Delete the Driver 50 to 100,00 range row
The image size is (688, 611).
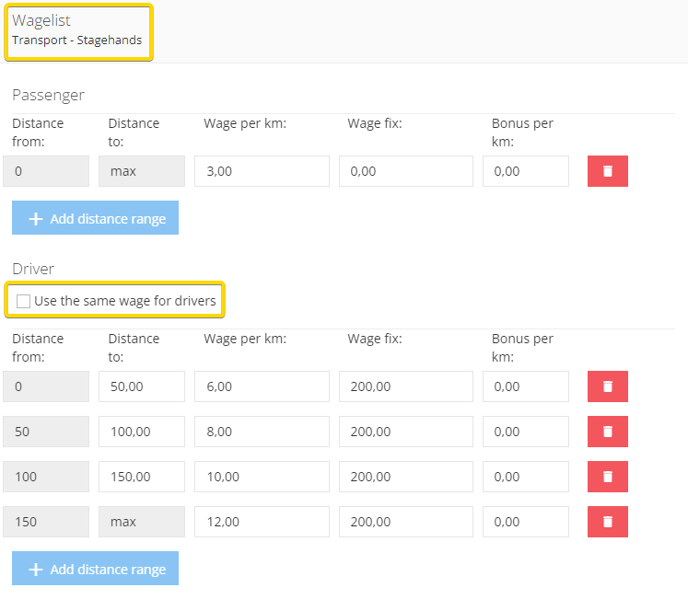(608, 432)
